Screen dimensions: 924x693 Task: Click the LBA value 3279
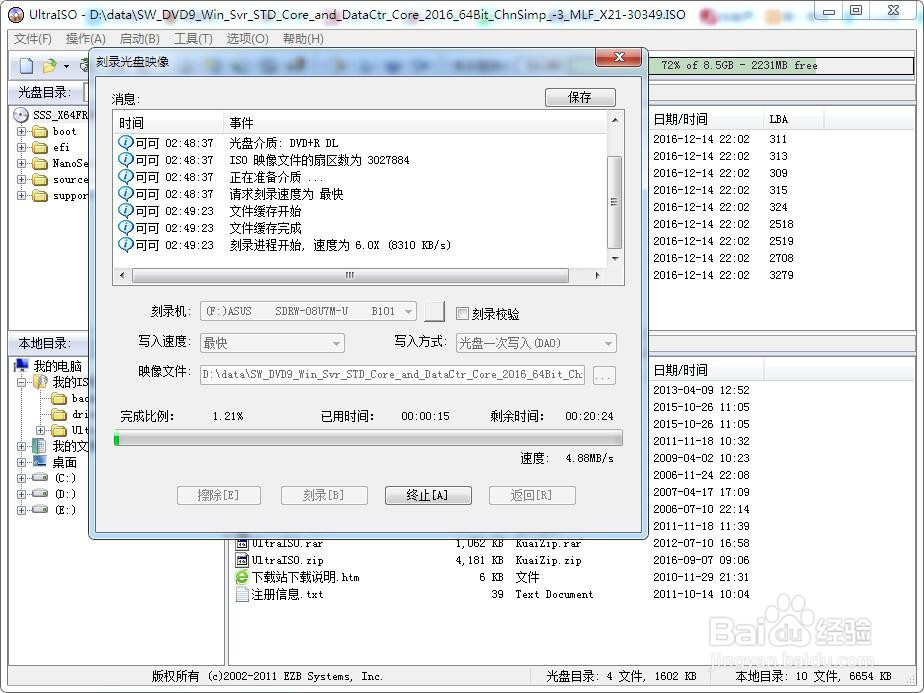[x=781, y=275]
